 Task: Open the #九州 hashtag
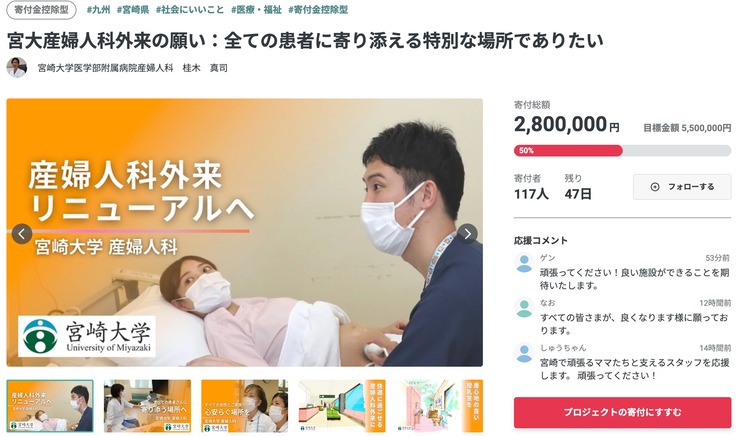click(x=98, y=9)
